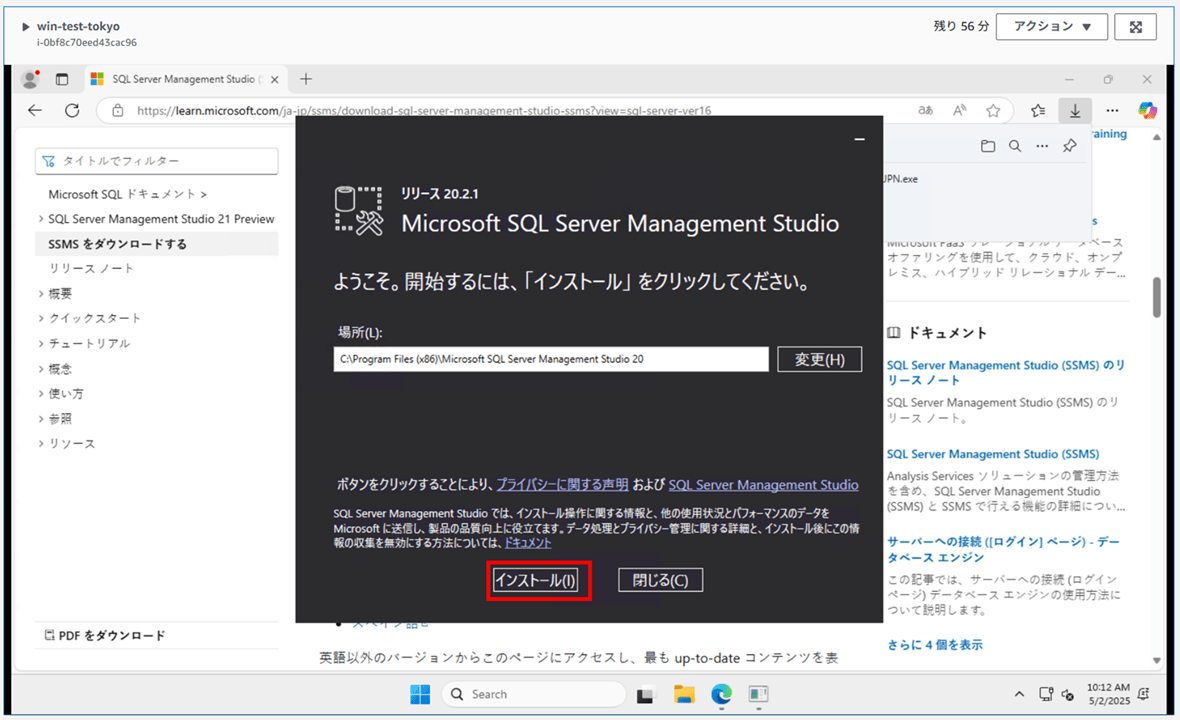Open the favorites list icon

pos(1039,111)
